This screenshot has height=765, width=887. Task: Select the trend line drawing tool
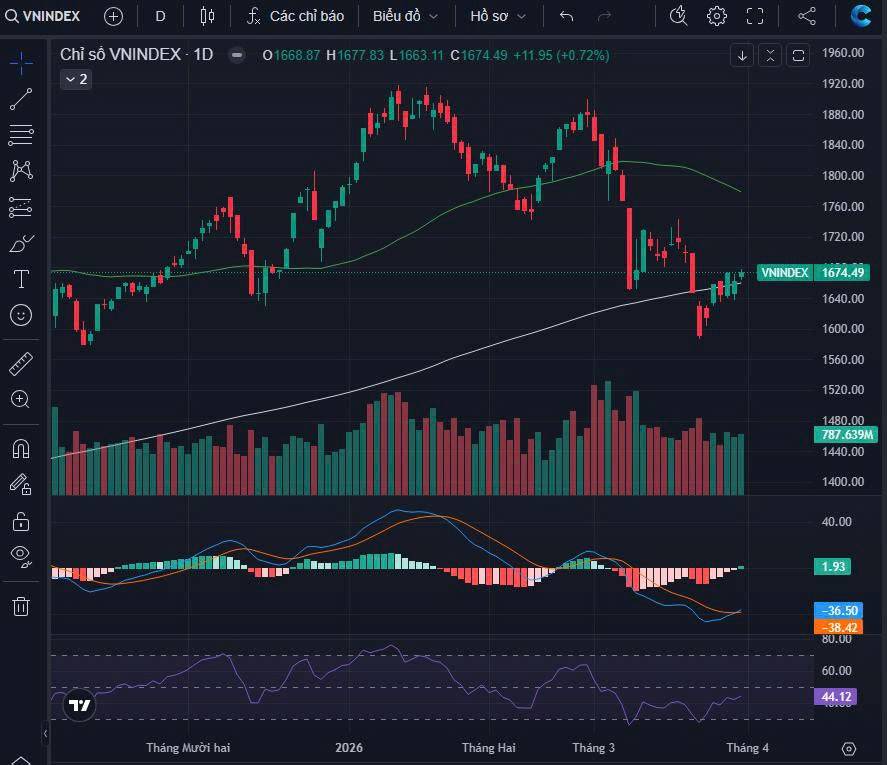(x=21, y=99)
